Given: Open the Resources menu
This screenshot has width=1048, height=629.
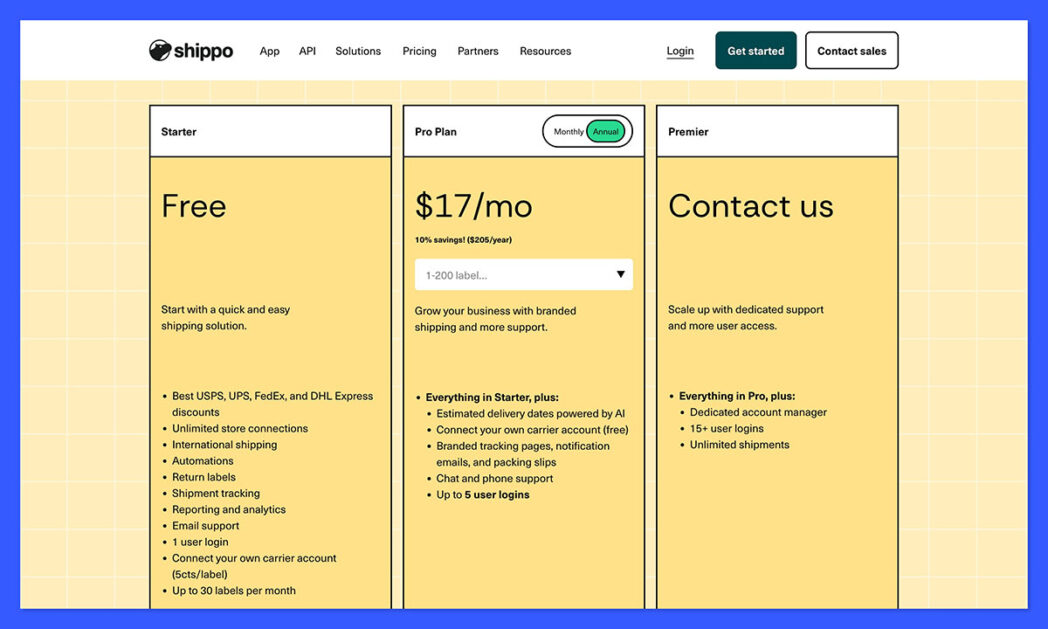Looking at the screenshot, I should pos(545,50).
